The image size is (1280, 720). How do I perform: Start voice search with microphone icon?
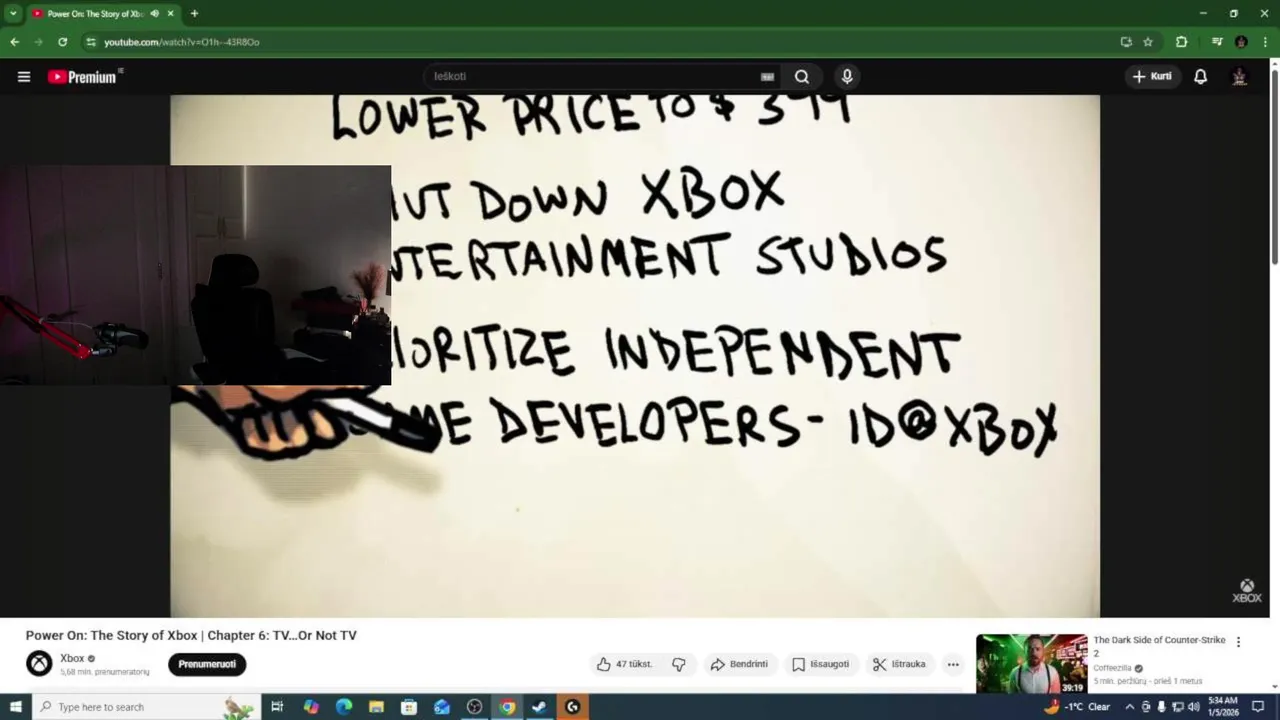click(847, 77)
